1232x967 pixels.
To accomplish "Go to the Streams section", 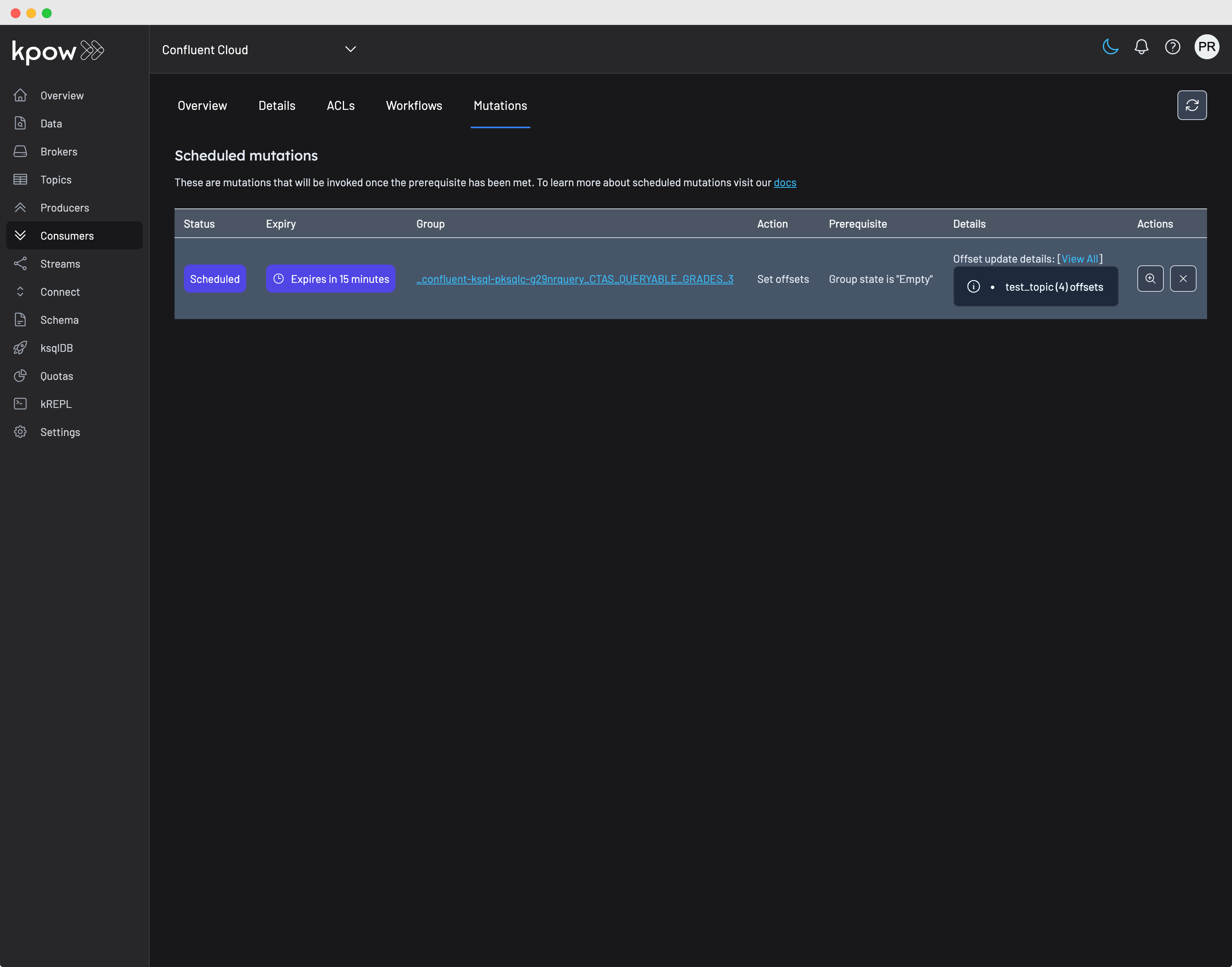I will click(x=60, y=263).
